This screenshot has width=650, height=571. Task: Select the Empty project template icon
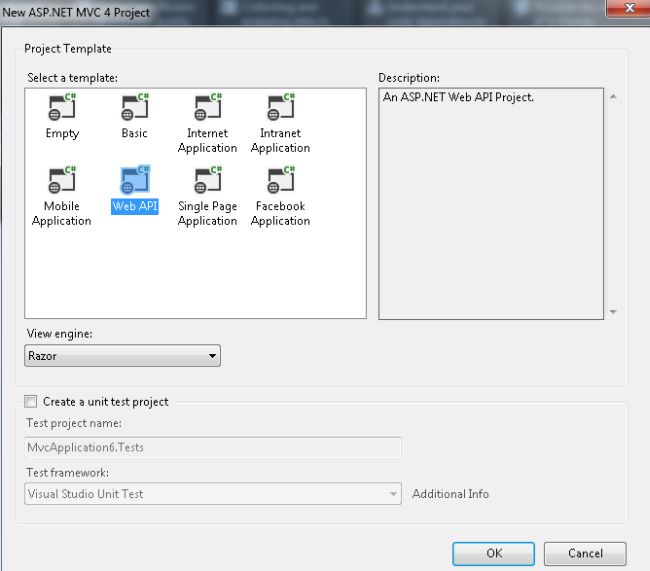62,107
